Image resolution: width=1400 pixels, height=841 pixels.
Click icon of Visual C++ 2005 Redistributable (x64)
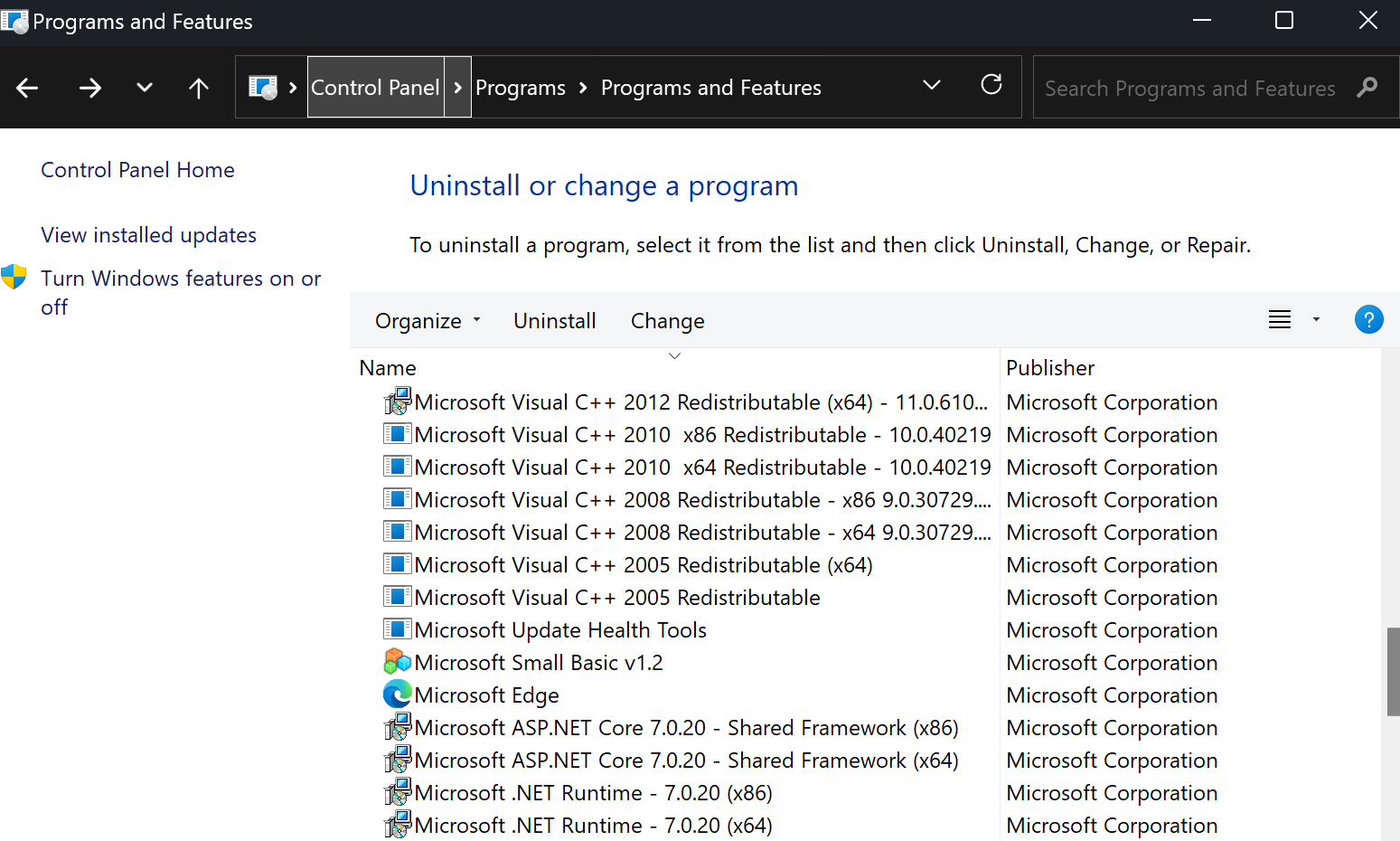[x=398, y=563]
